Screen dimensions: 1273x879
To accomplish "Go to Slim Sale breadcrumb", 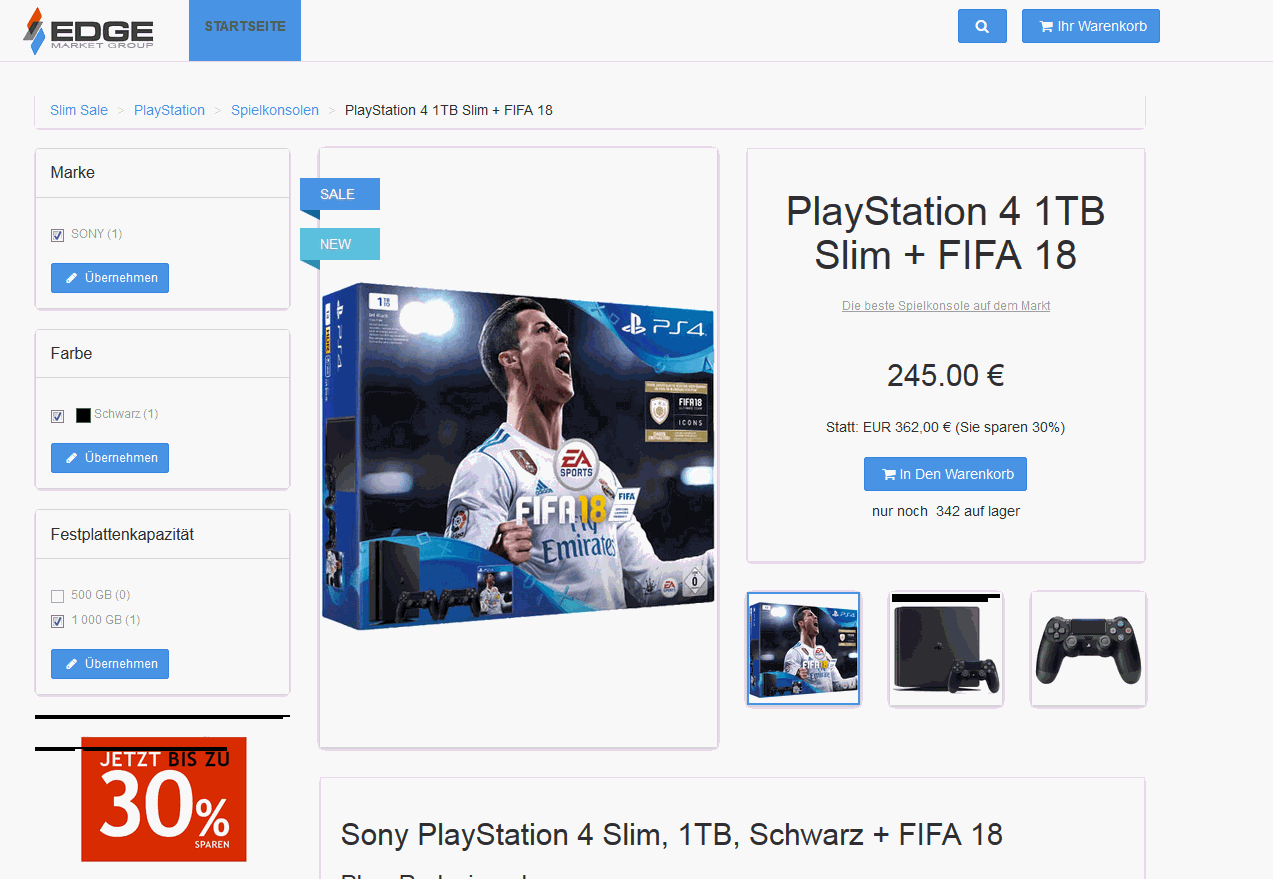I will 79,110.
